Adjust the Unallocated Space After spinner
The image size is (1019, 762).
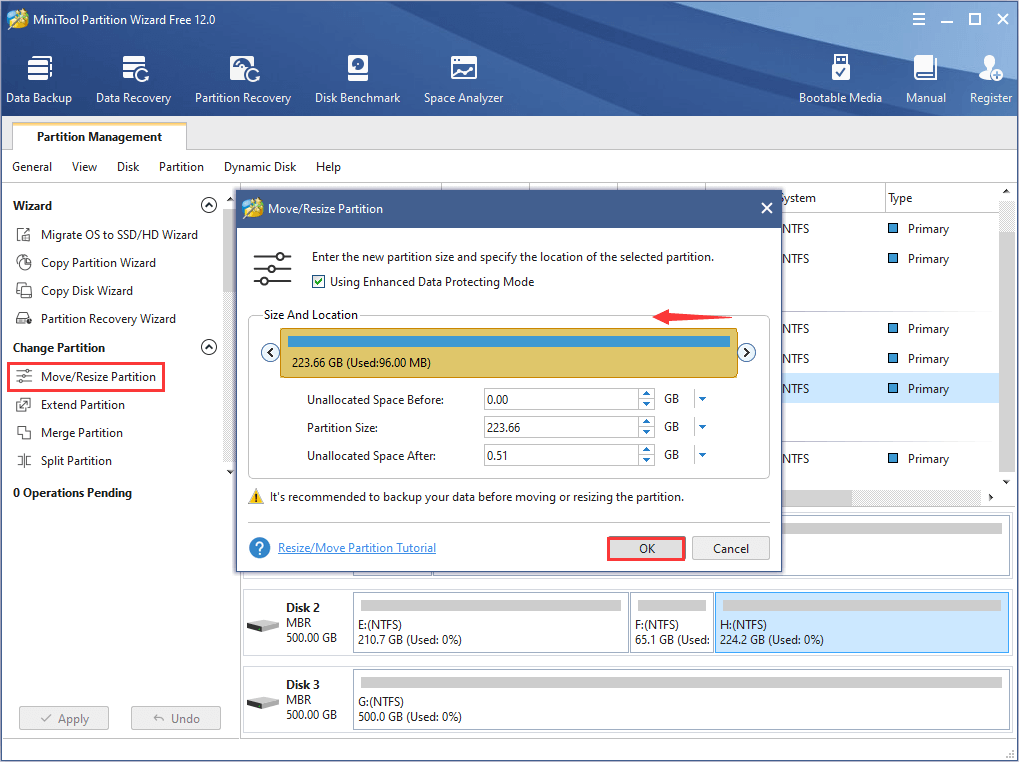pos(646,455)
